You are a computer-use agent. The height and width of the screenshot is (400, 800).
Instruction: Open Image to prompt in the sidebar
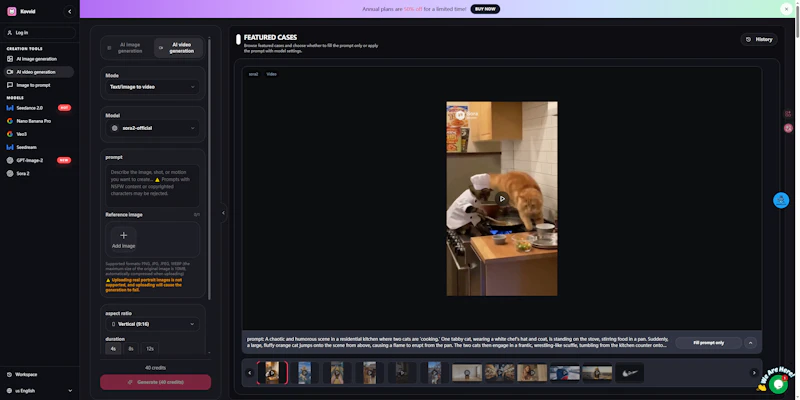click(39, 85)
